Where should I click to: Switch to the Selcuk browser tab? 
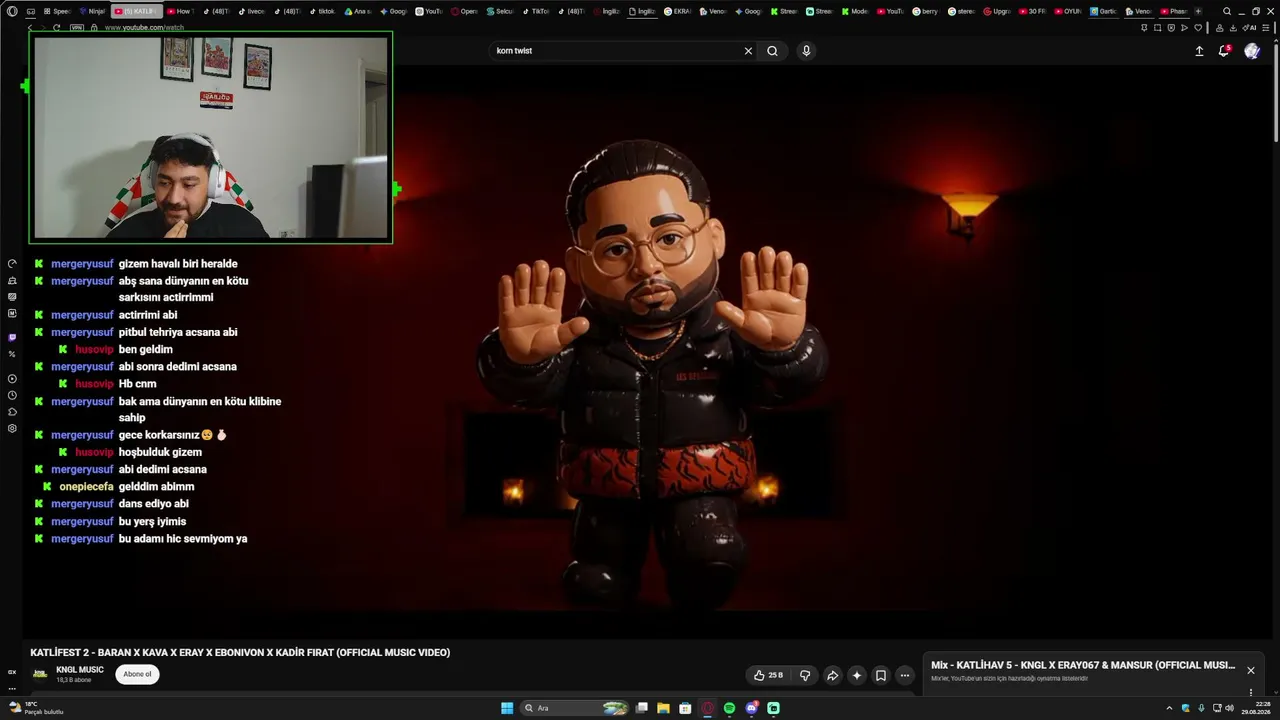pyautogui.click(x=503, y=11)
